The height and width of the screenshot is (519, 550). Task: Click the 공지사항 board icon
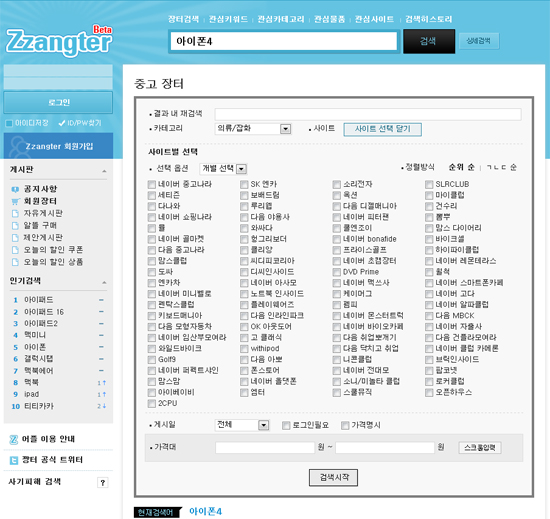point(15,189)
